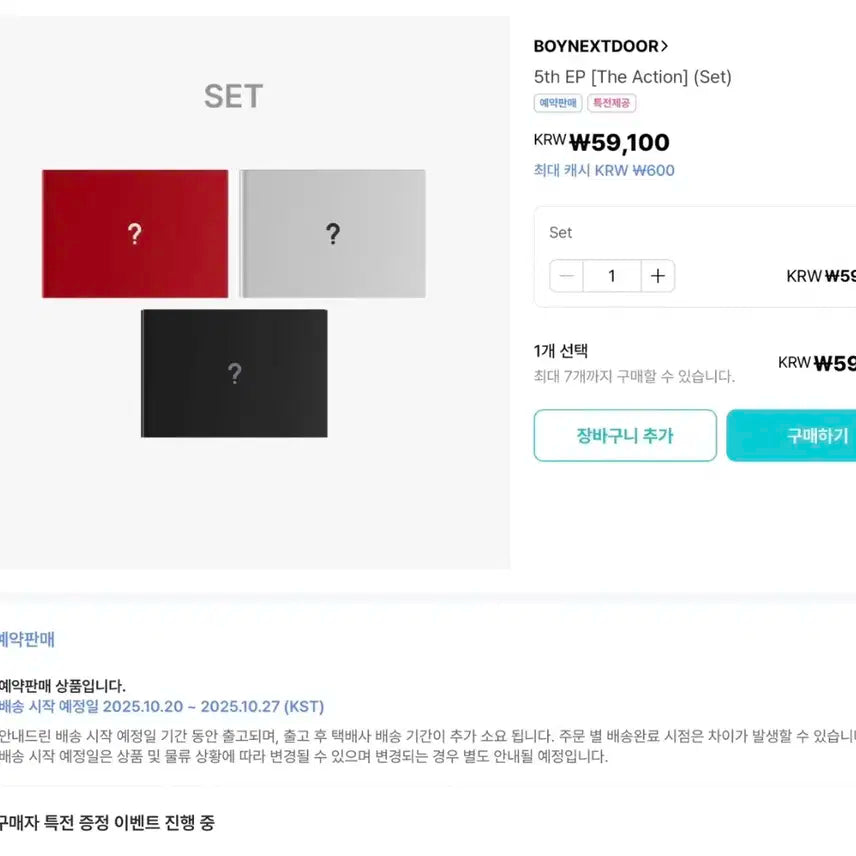The image size is (856, 856).
Task: Open the 최대 캐시 KRW ₩600 link
Action: point(604,171)
